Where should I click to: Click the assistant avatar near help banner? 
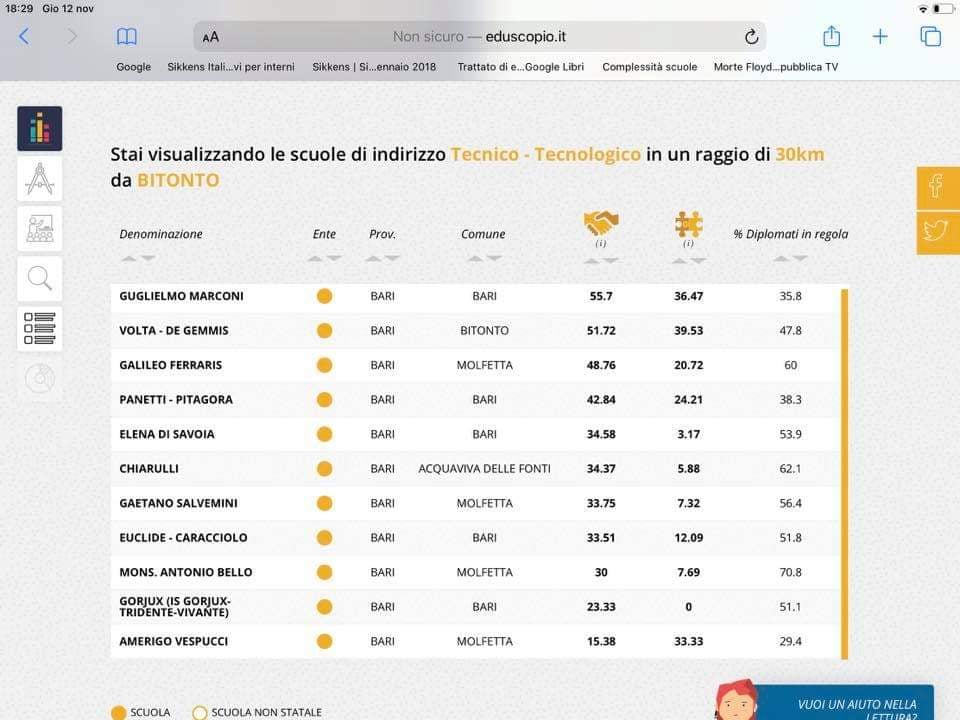point(736,700)
